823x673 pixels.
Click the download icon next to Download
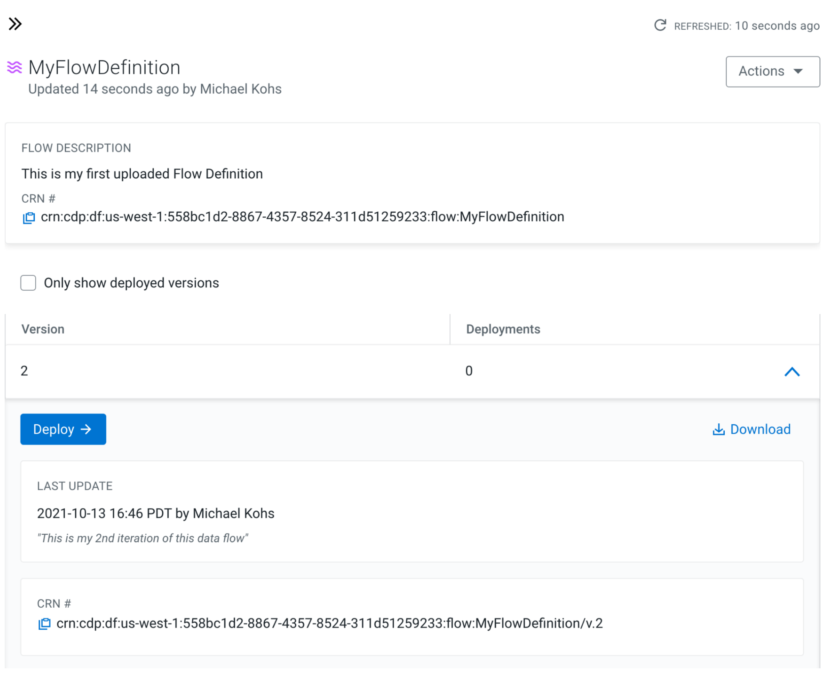pos(718,428)
